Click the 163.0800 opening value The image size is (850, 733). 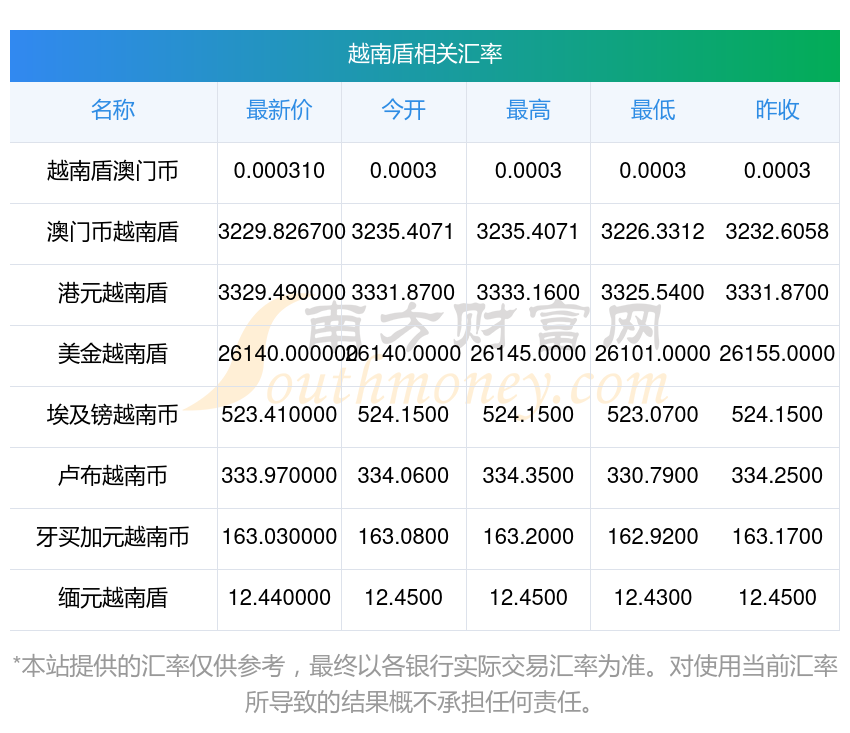click(x=403, y=537)
